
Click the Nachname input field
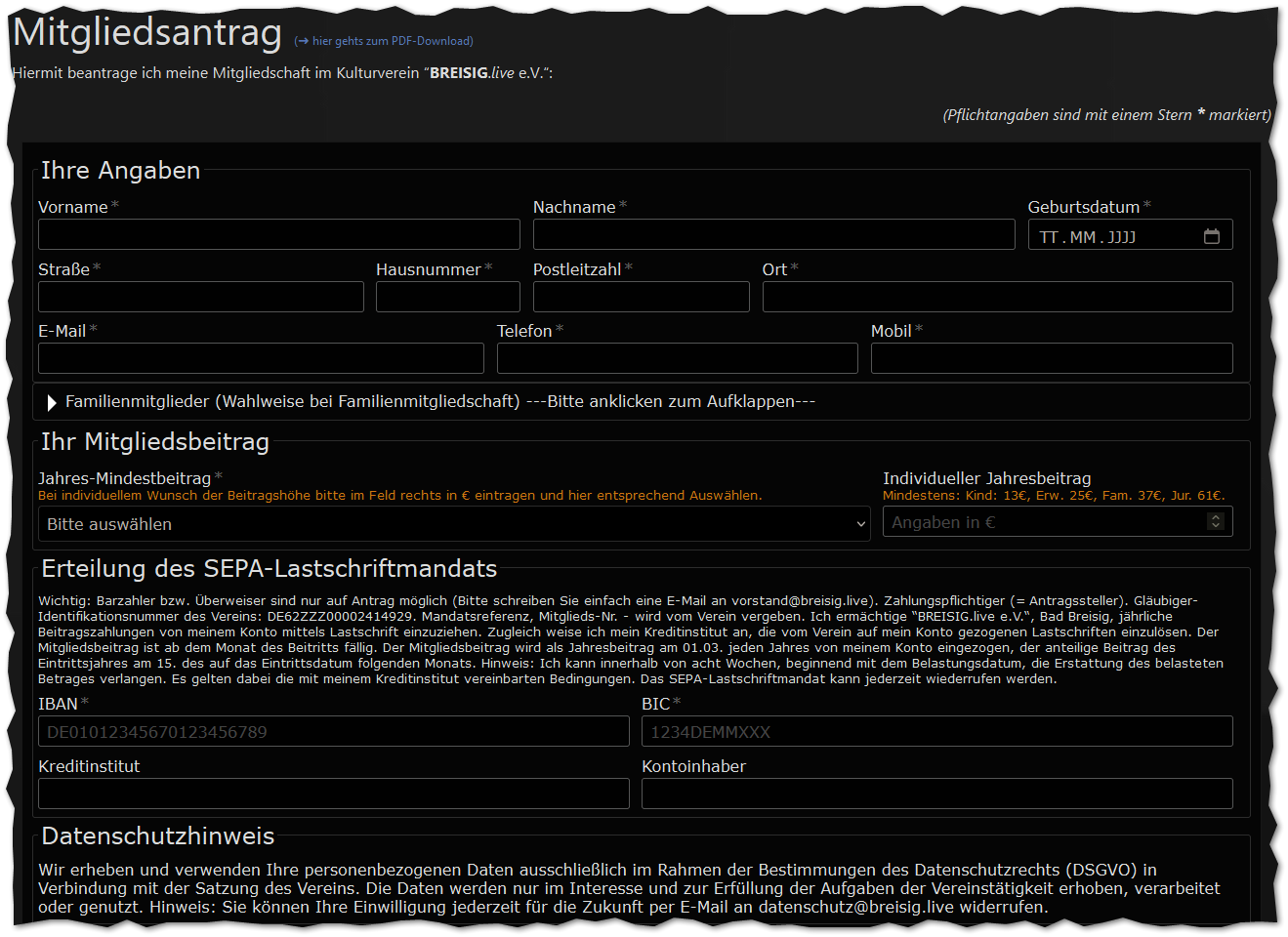click(x=773, y=234)
